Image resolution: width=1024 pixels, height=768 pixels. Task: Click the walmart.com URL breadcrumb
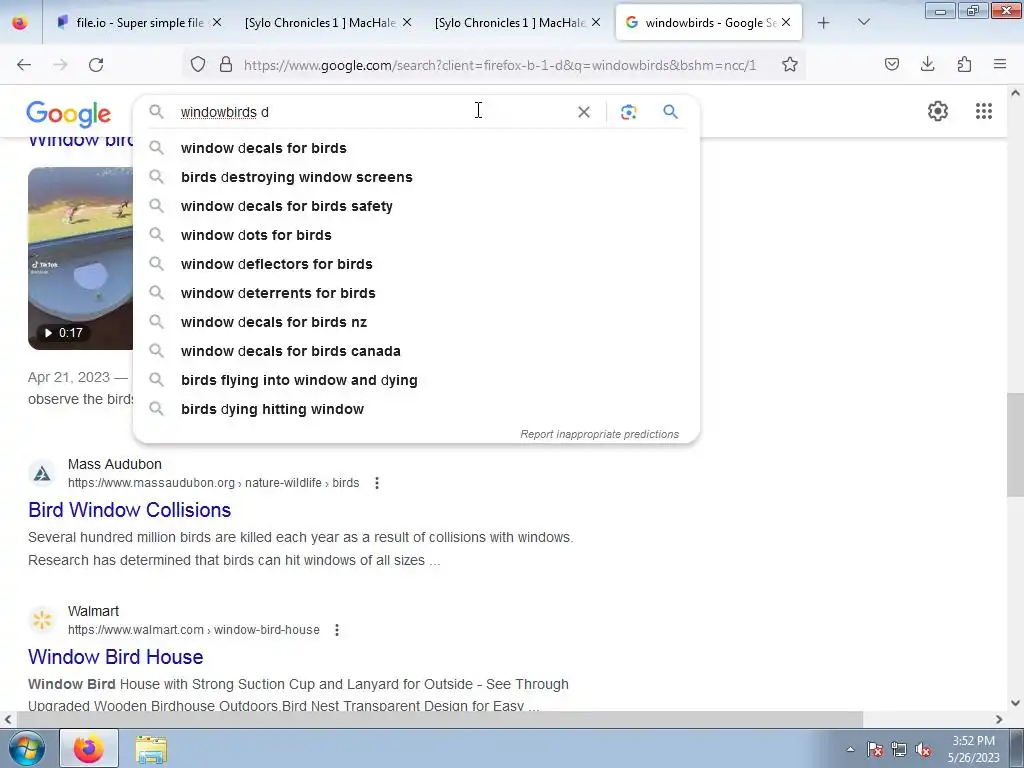coord(194,630)
